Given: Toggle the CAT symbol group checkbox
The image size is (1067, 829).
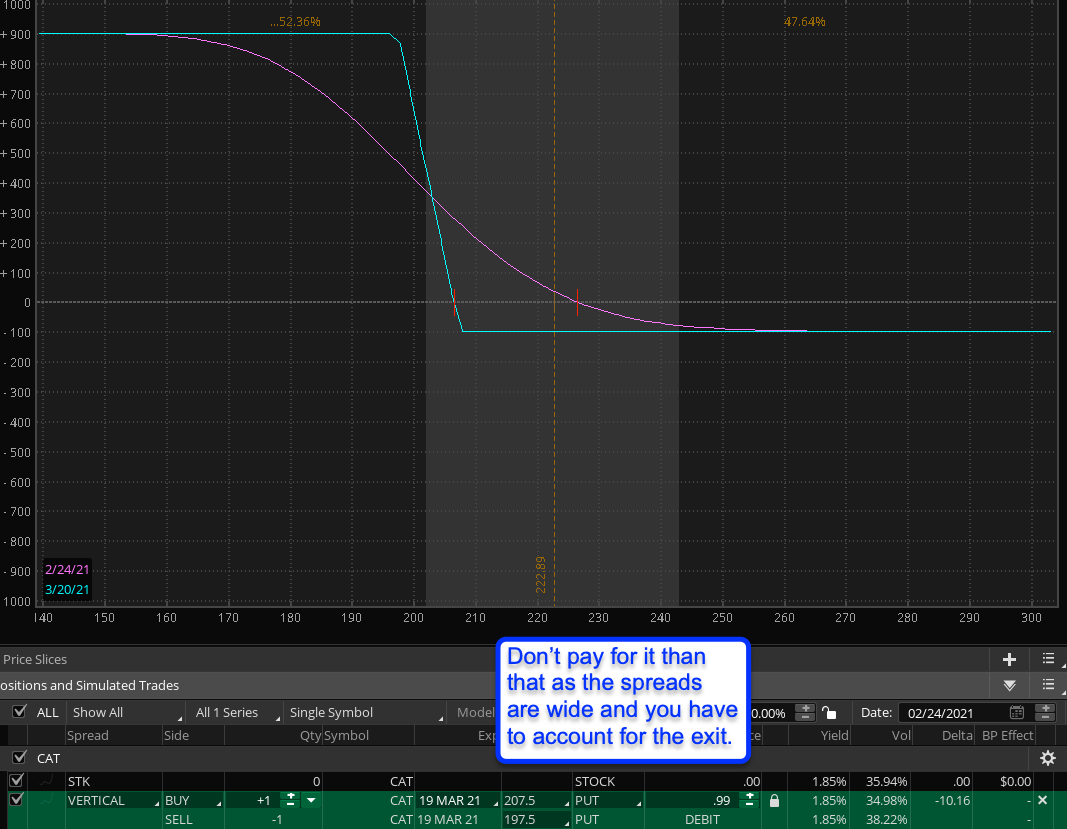Looking at the screenshot, I should pos(18,758).
